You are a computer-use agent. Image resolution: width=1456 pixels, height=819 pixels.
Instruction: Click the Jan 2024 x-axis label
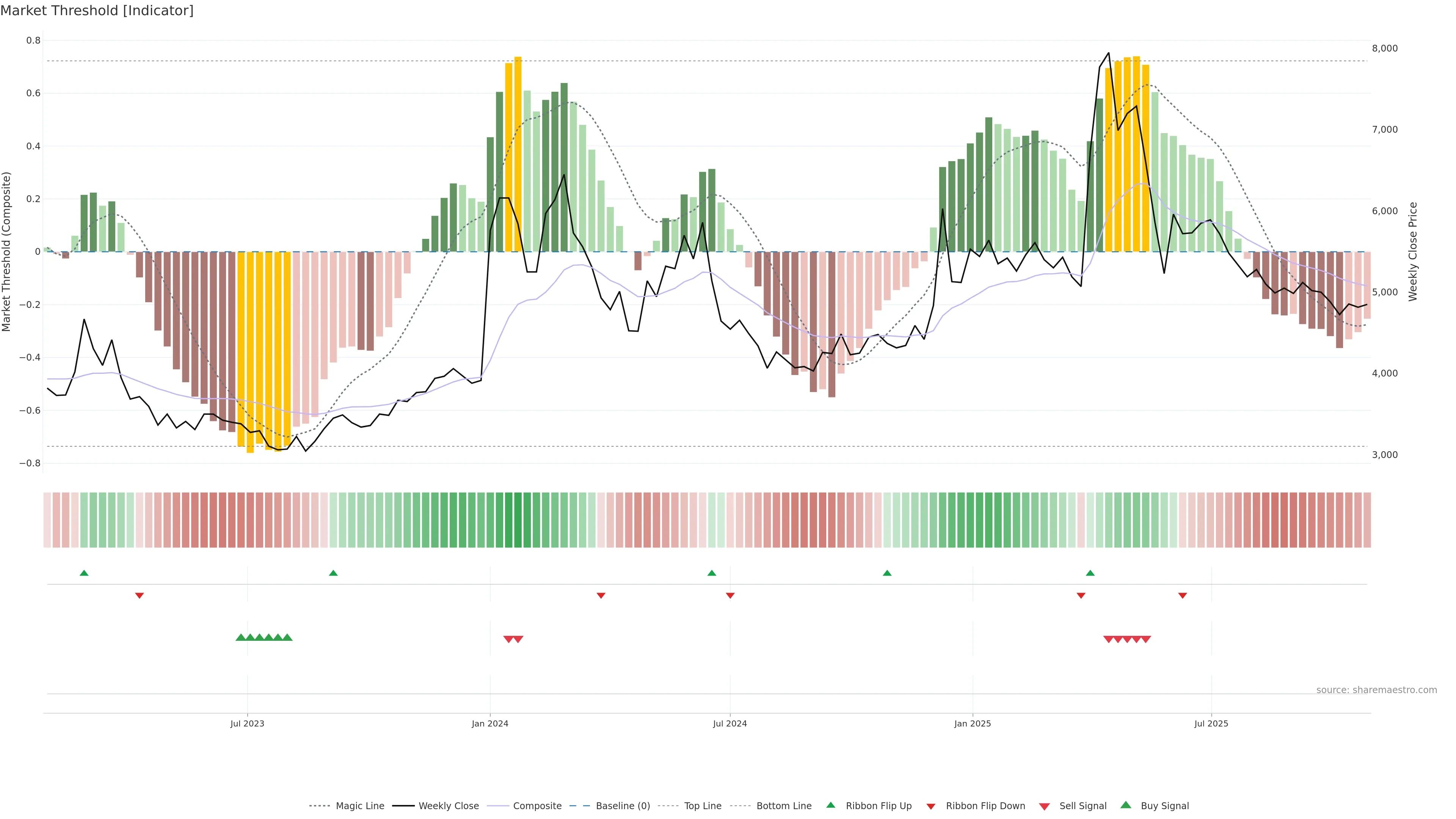pos(490,723)
